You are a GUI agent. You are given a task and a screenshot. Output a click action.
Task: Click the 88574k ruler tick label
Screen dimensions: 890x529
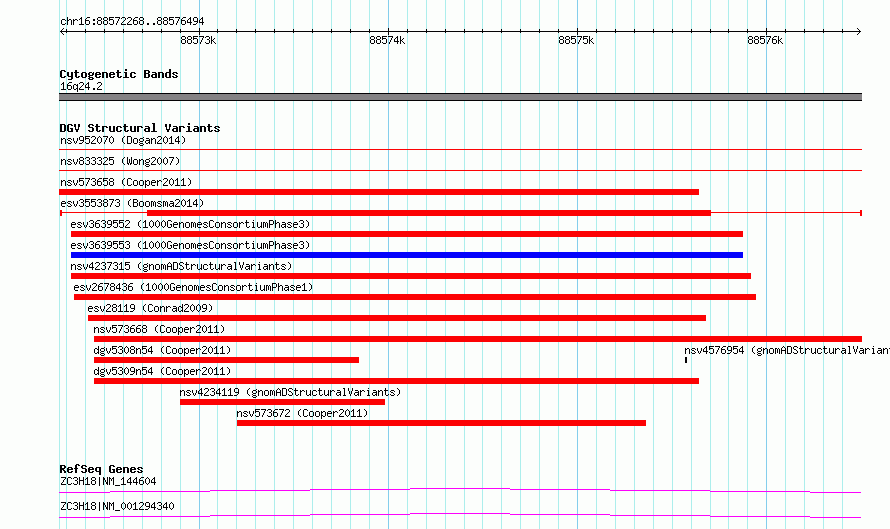(387, 40)
